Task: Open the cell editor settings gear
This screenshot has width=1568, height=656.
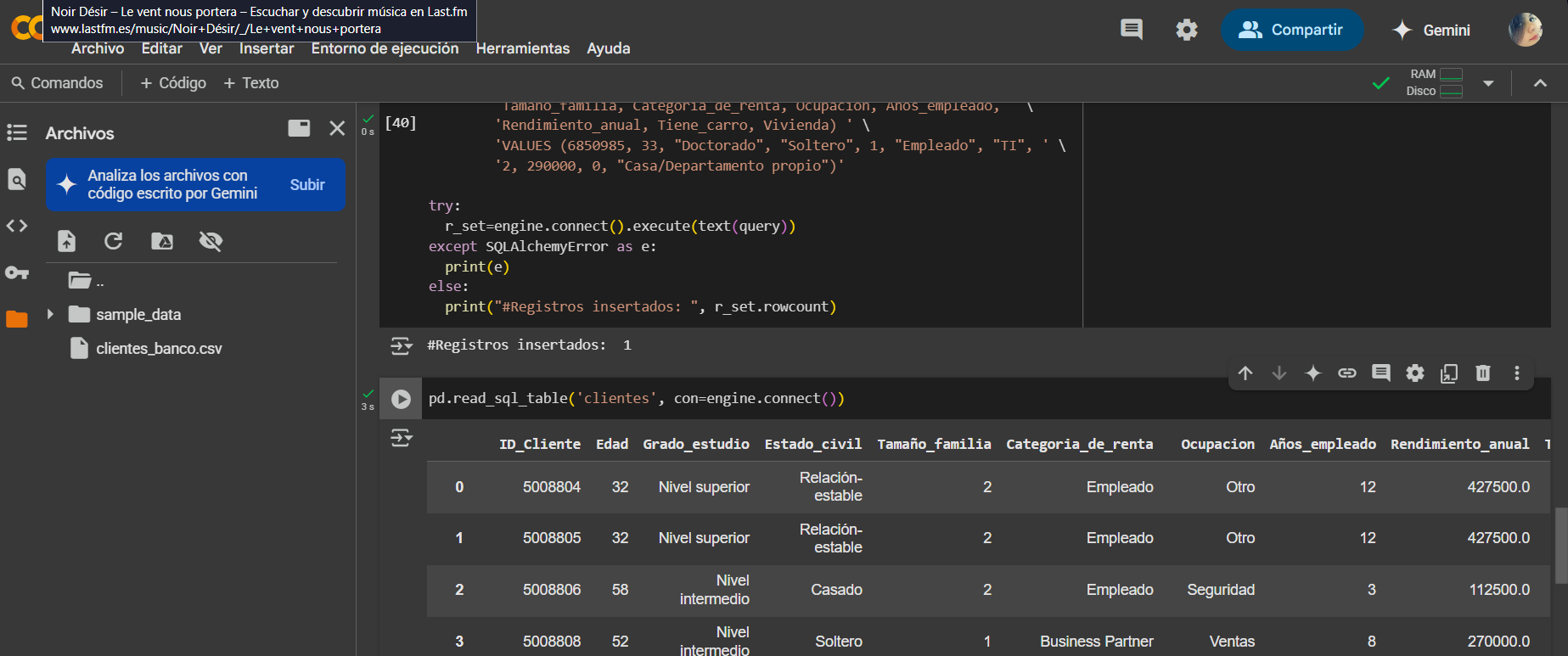Action: click(1415, 373)
